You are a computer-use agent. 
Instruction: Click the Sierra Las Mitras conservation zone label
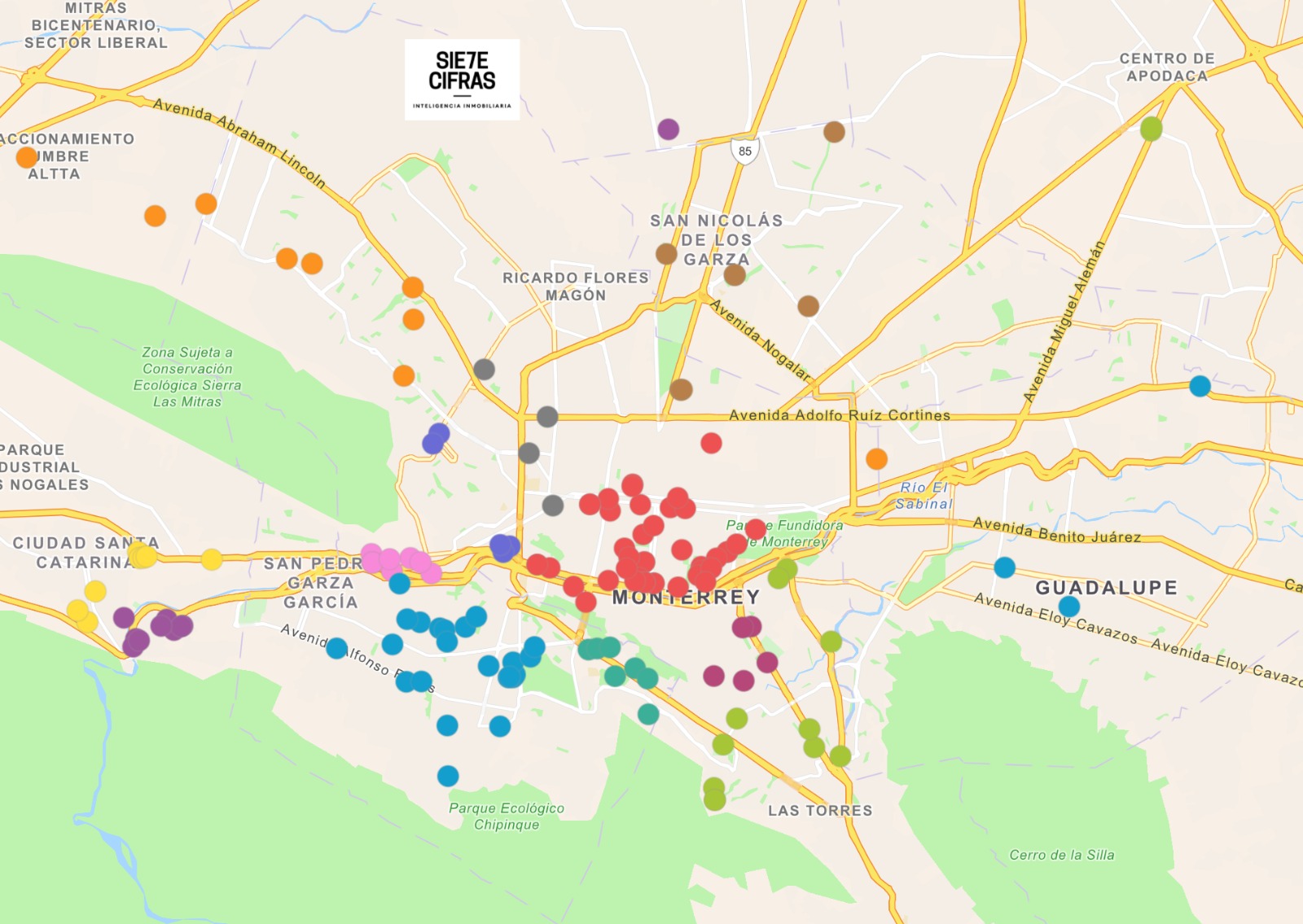coord(187,377)
